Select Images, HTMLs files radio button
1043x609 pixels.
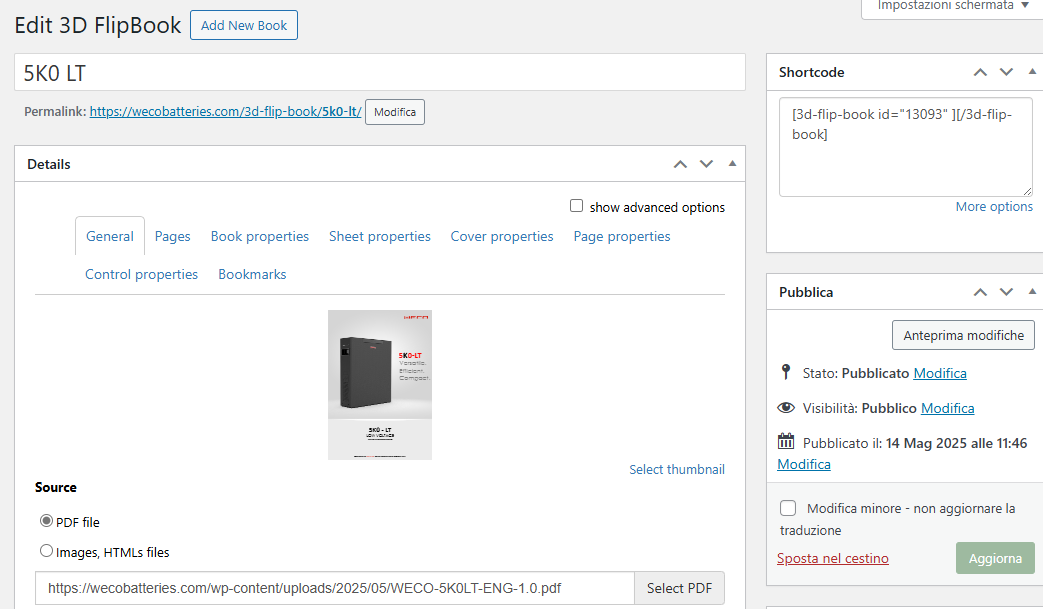pyautogui.click(x=47, y=550)
